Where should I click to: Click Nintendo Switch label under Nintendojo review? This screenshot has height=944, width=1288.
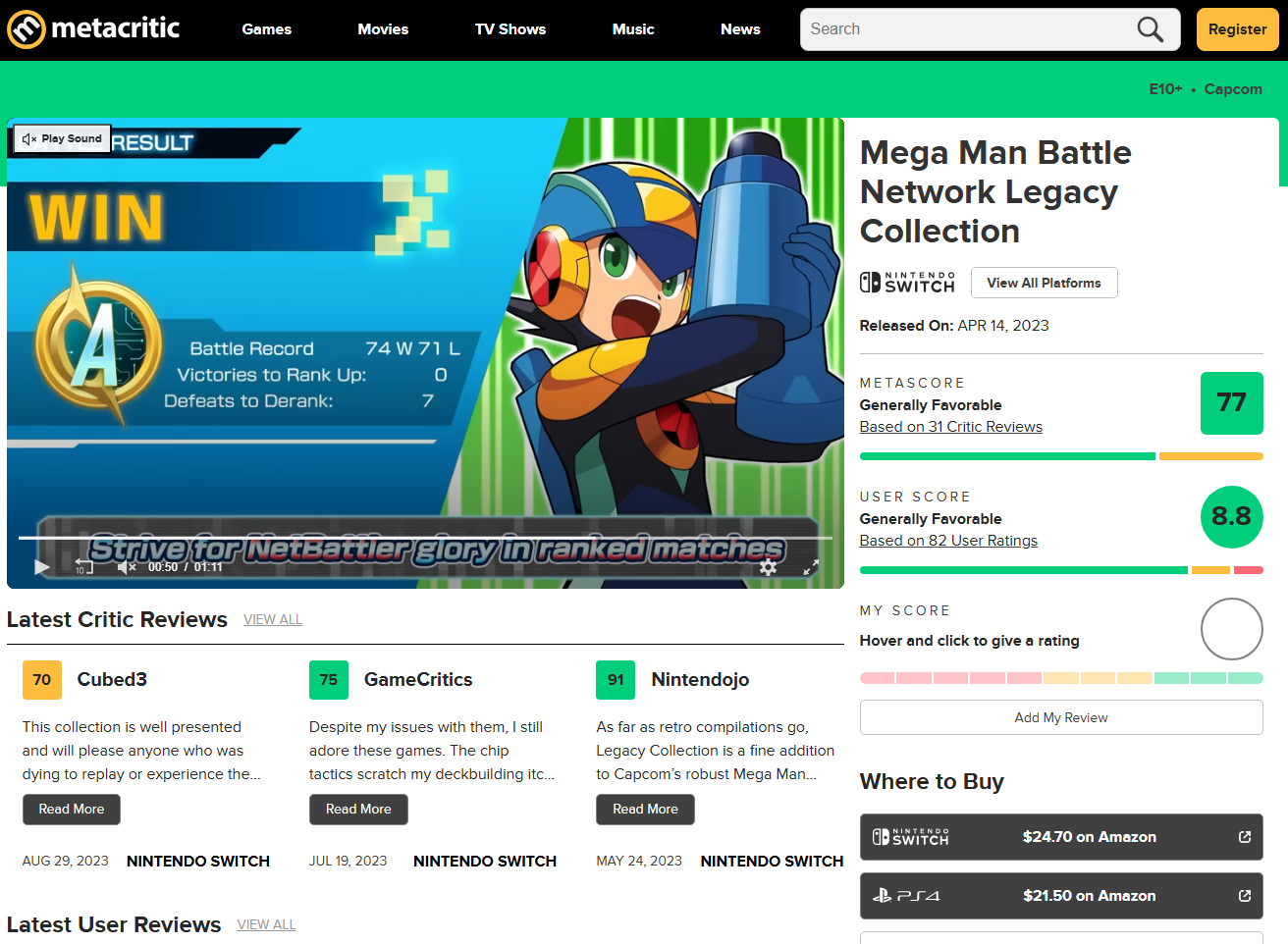click(772, 862)
